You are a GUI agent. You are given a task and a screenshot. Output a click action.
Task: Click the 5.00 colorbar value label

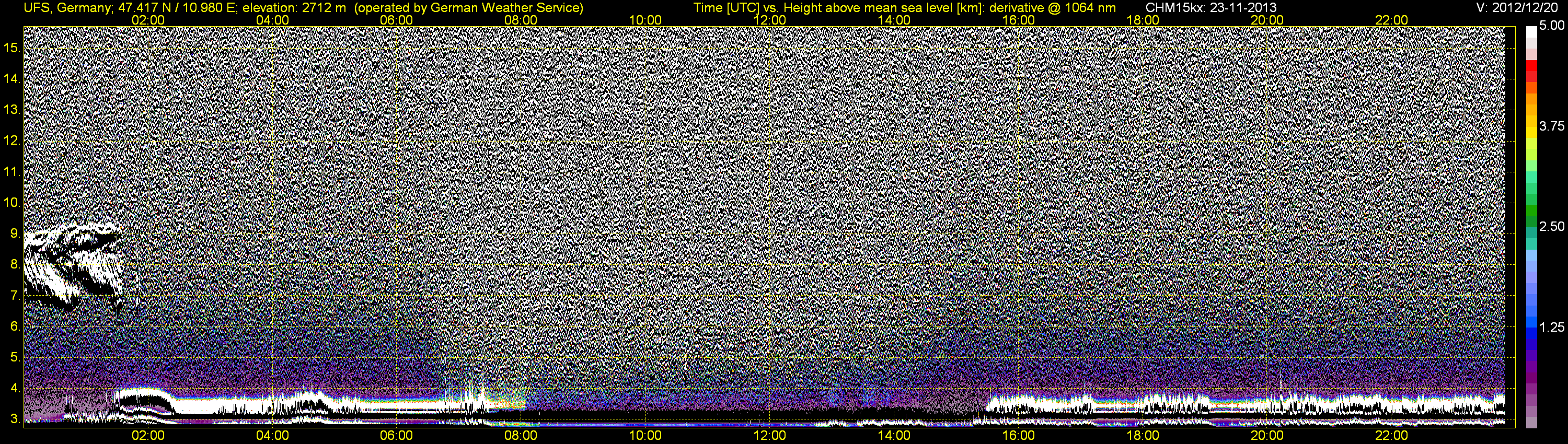pyautogui.click(x=1552, y=26)
